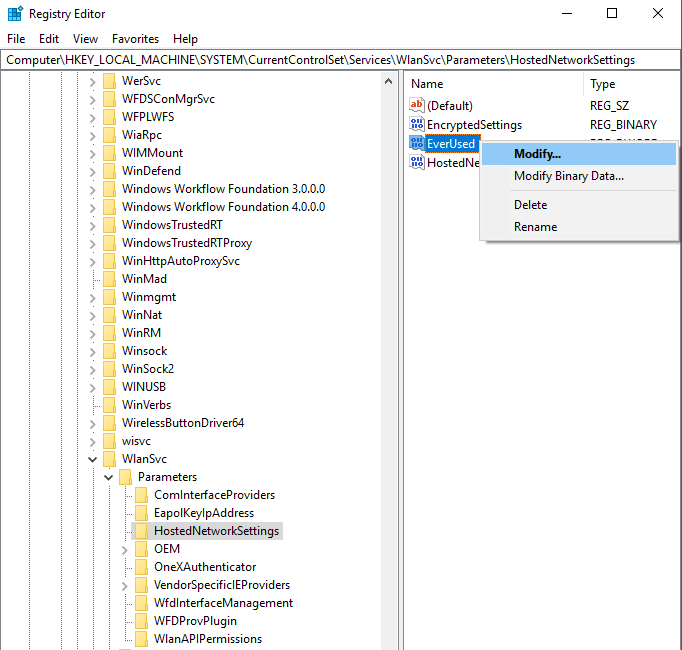The width and height of the screenshot is (682, 650).
Task: Click the WinHttpAutoProxySvc folder icon
Action: coord(110,261)
